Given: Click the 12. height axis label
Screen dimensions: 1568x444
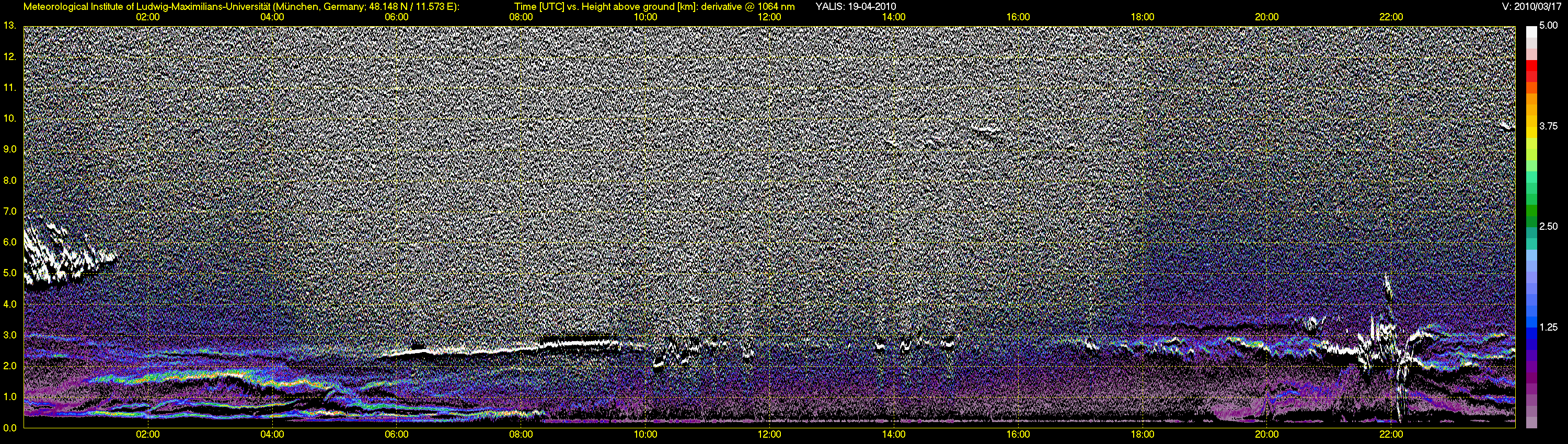Looking at the screenshot, I should click(x=9, y=56).
